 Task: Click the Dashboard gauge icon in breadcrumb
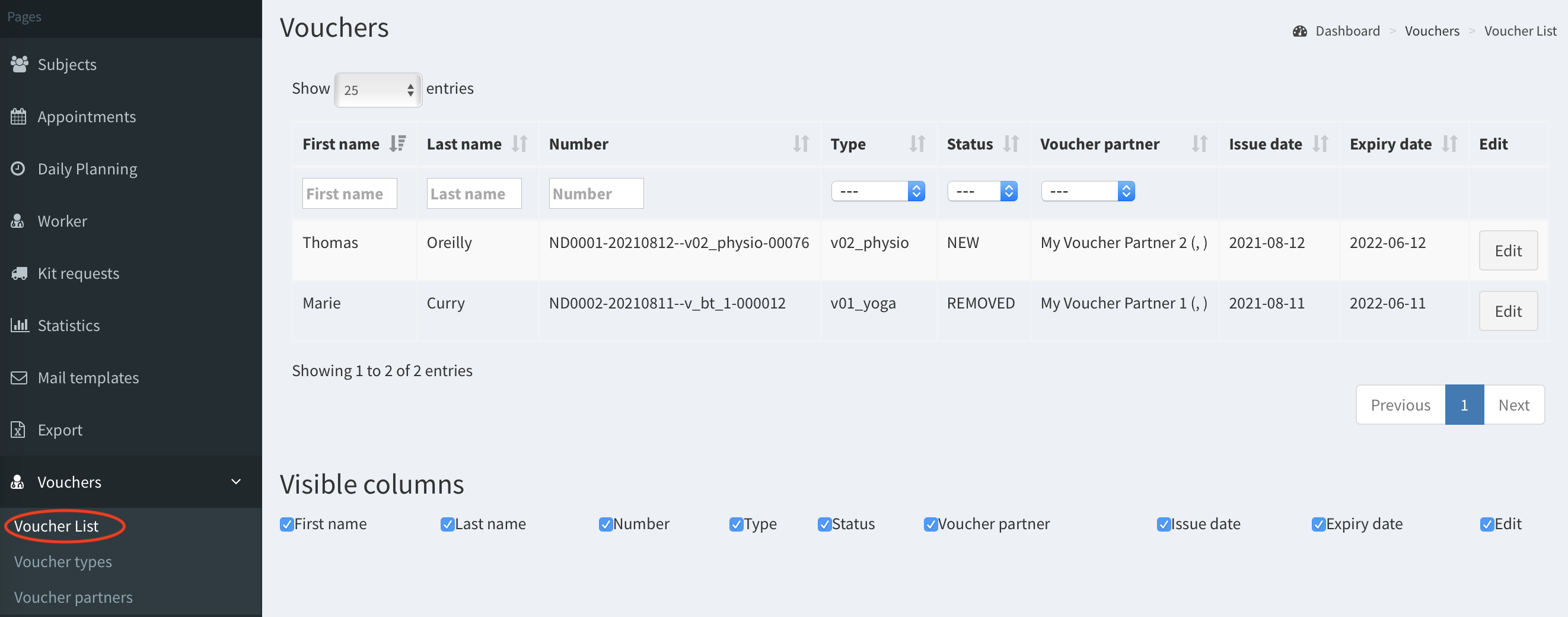(x=1299, y=31)
